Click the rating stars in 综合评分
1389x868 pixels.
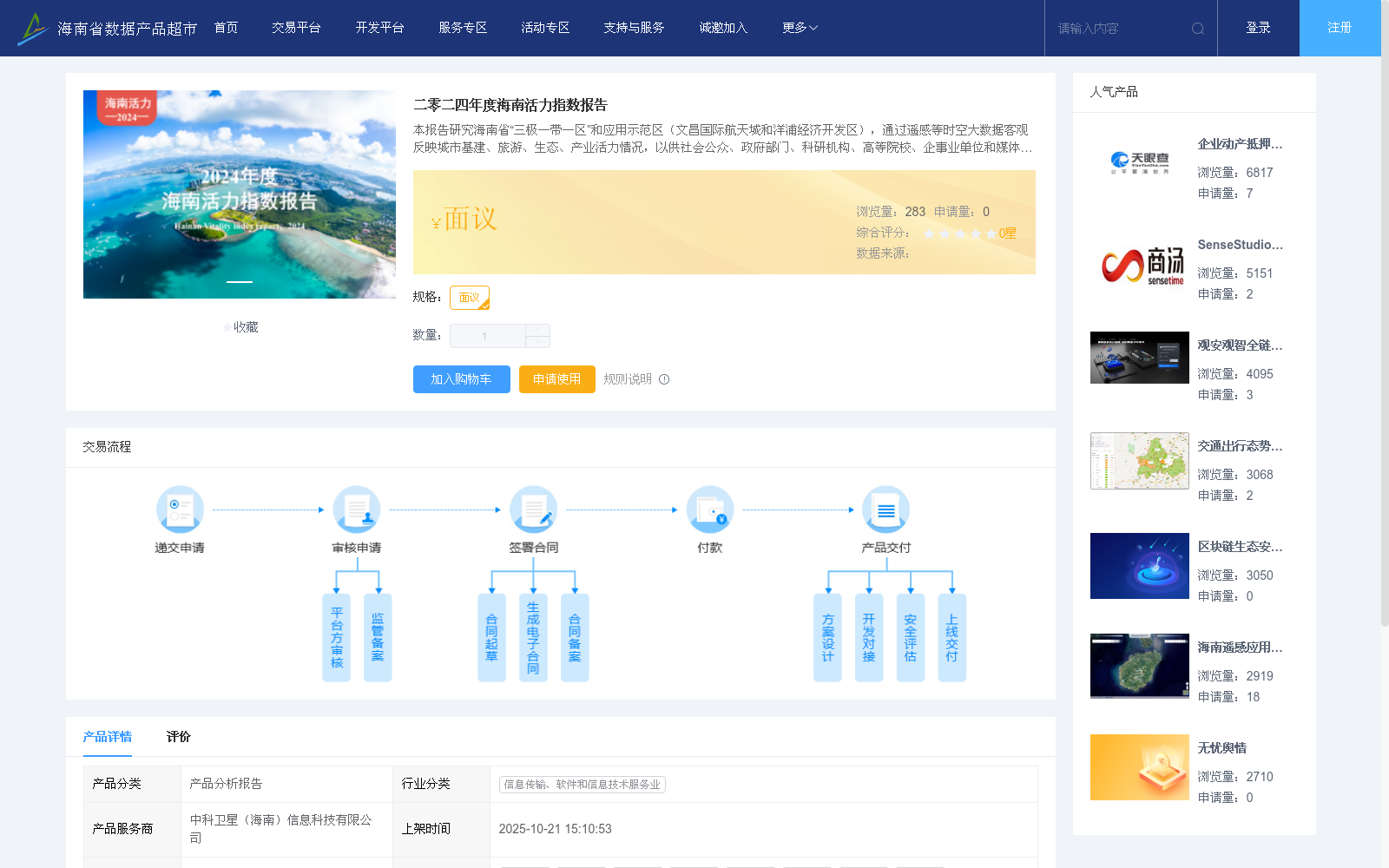coord(959,233)
